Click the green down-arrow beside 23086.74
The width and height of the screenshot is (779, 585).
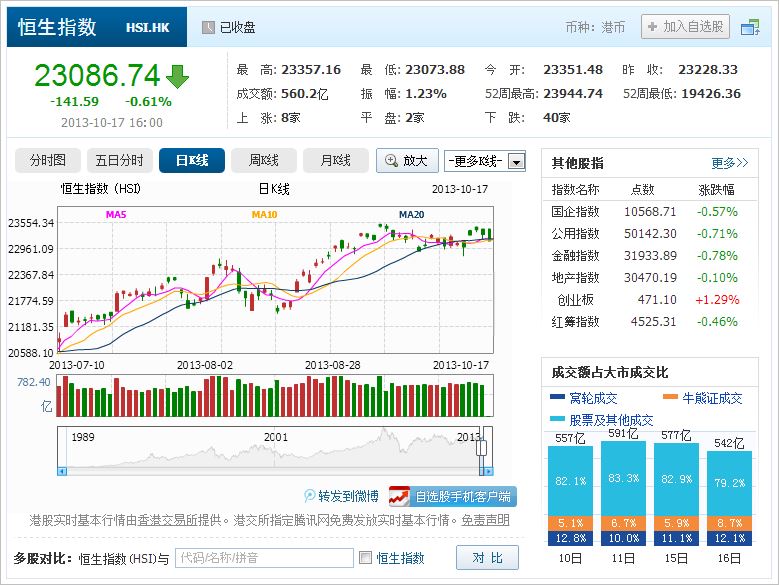point(177,76)
